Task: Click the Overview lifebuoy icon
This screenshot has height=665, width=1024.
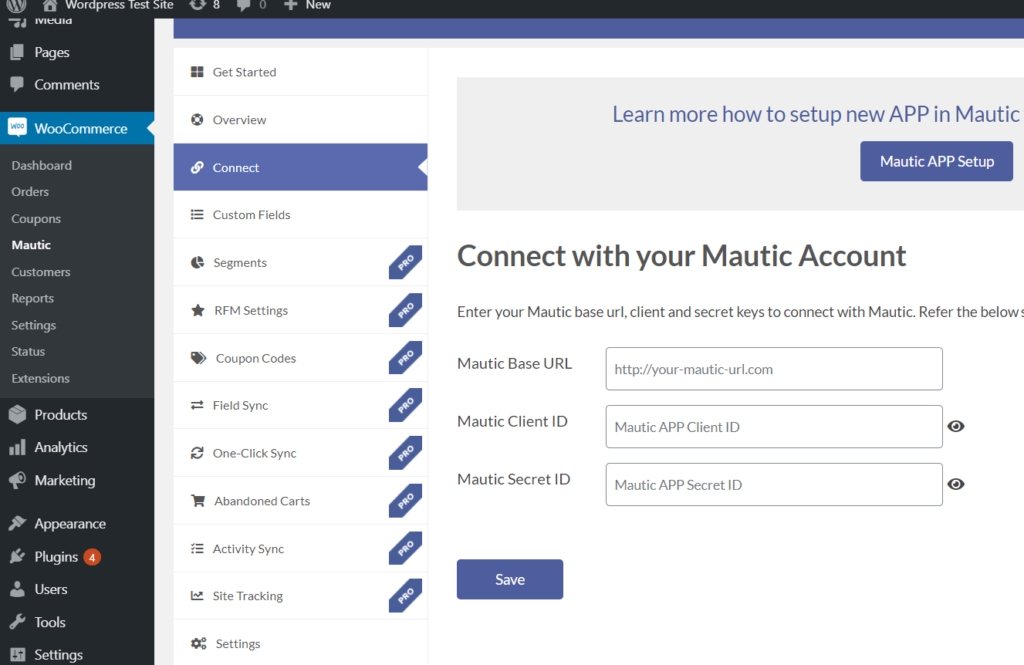Action: pos(197,120)
